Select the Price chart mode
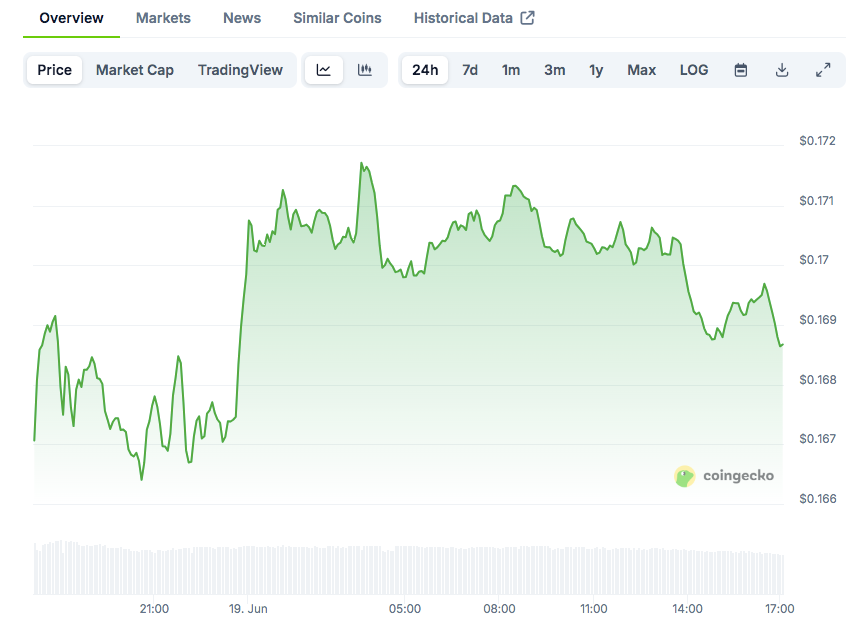Image resolution: width=858 pixels, height=639 pixels. pyautogui.click(x=55, y=70)
